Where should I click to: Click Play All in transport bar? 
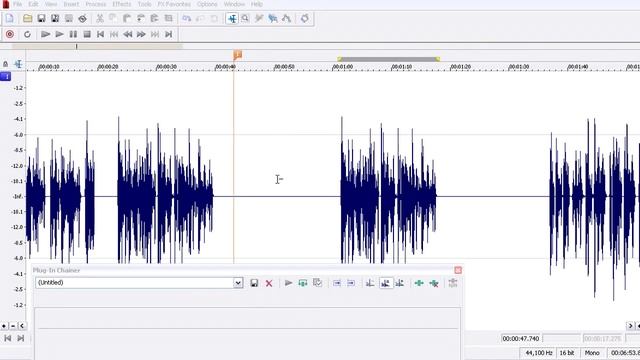(x=46, y=34)
